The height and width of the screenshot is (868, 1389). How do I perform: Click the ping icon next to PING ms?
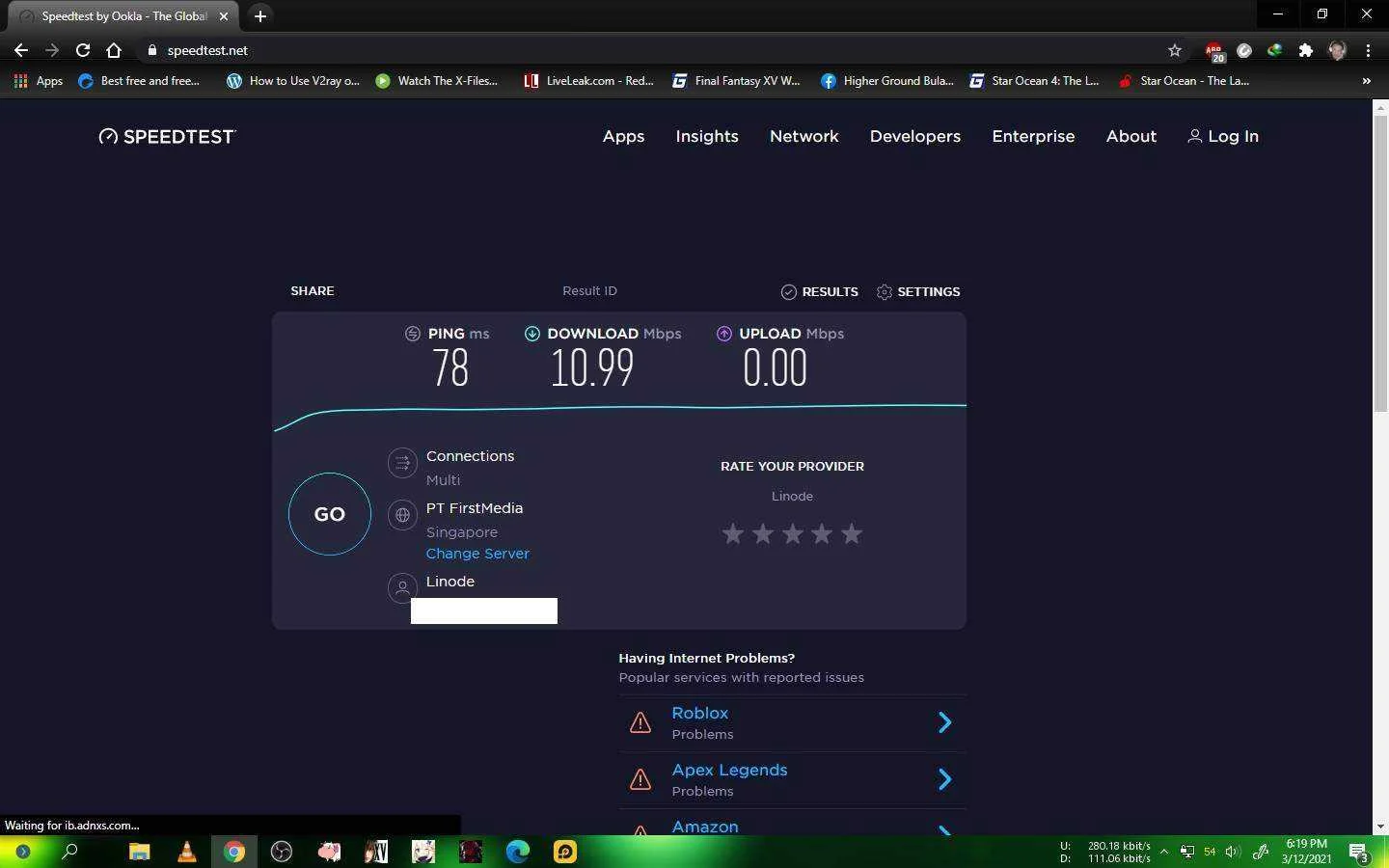point(413,334)
